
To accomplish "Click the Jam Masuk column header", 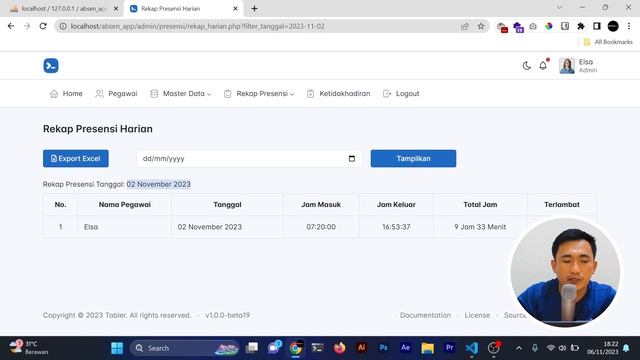I will 321,204.
